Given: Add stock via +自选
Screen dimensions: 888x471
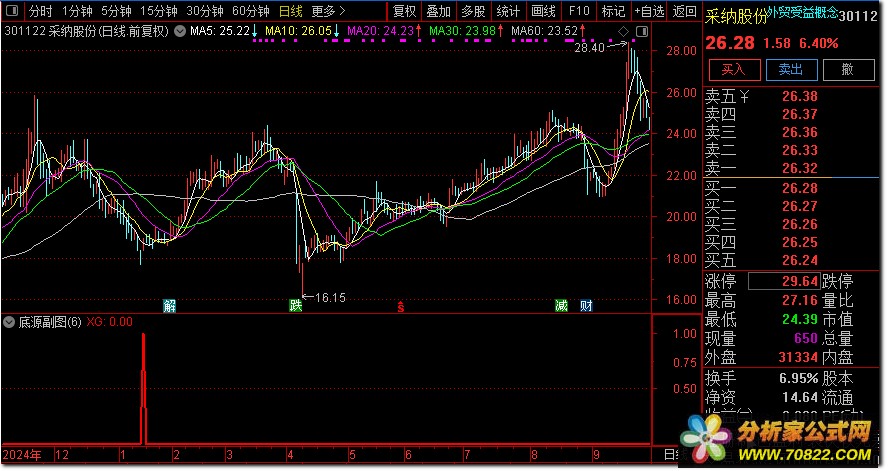Looking at the screenshot, I should tap(648, 11).
